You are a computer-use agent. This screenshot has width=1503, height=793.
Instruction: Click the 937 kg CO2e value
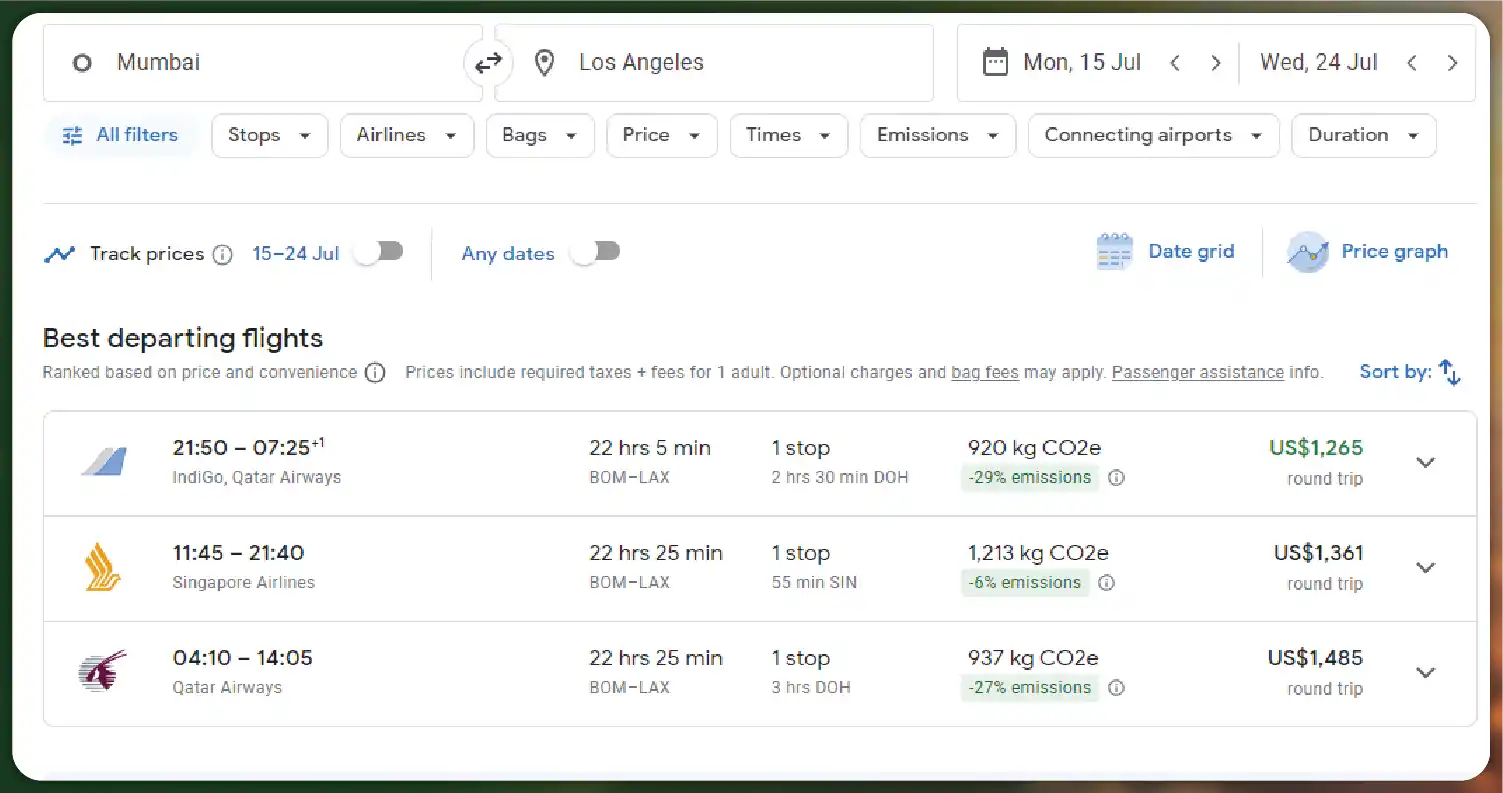tap(1033, 658)
